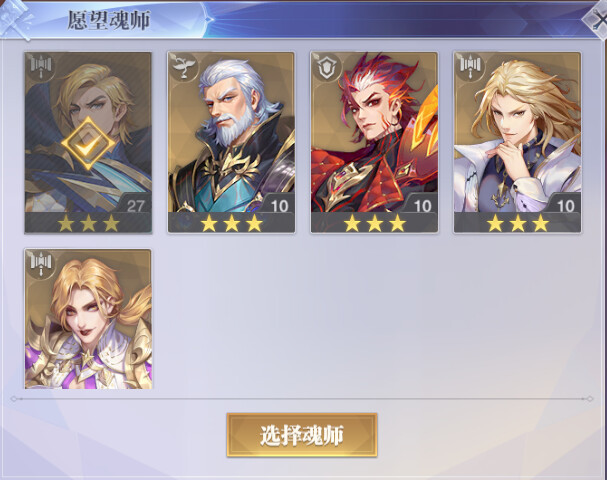Click the level 27 badge on first card
This screenshot has height=480, width=607.
click(x=135, y=205)
